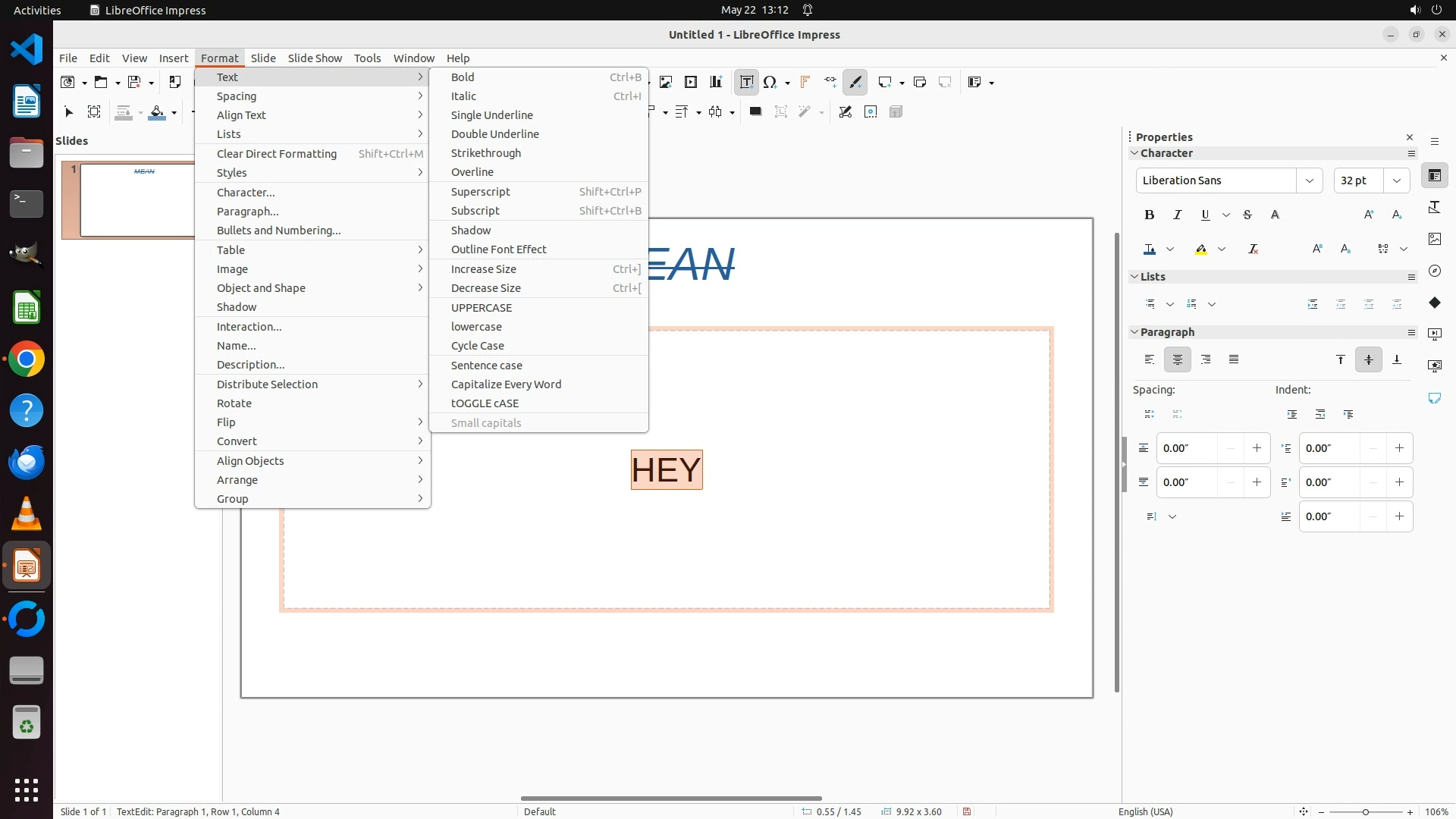Open the font size dropdown

(x=1397, y=180)
